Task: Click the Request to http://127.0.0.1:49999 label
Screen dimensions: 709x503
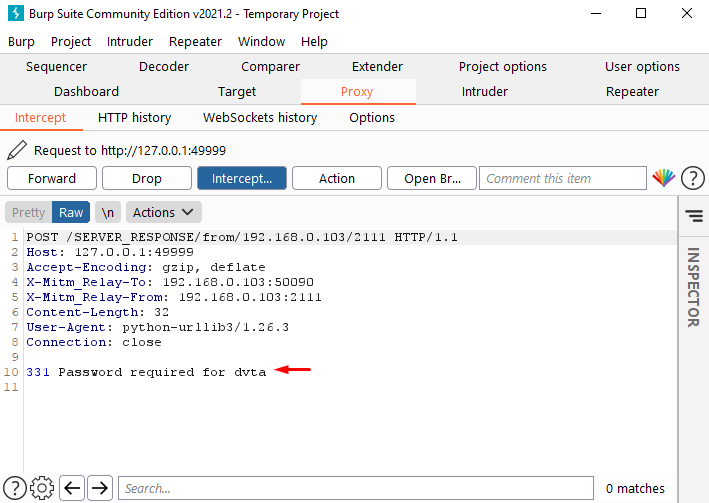Action: pyautogui.click(x=130, y=150)
